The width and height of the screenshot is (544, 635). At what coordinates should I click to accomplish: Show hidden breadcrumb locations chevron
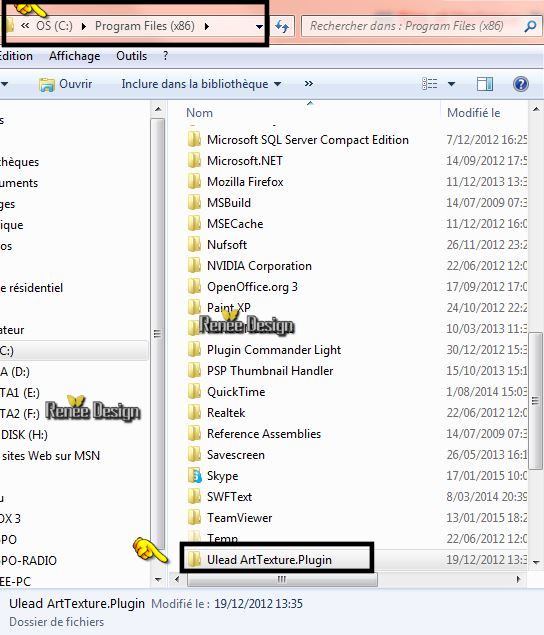(x=25, y=26)
